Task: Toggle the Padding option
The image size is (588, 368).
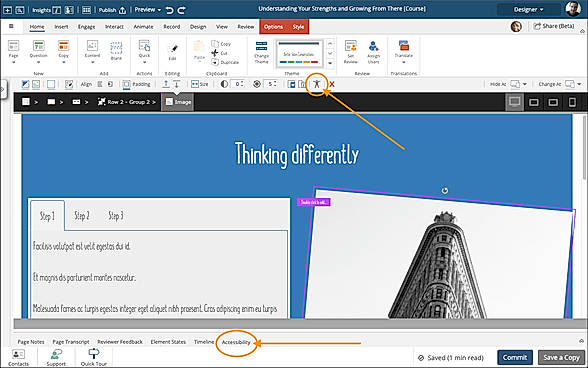Action: pos(136,84)
